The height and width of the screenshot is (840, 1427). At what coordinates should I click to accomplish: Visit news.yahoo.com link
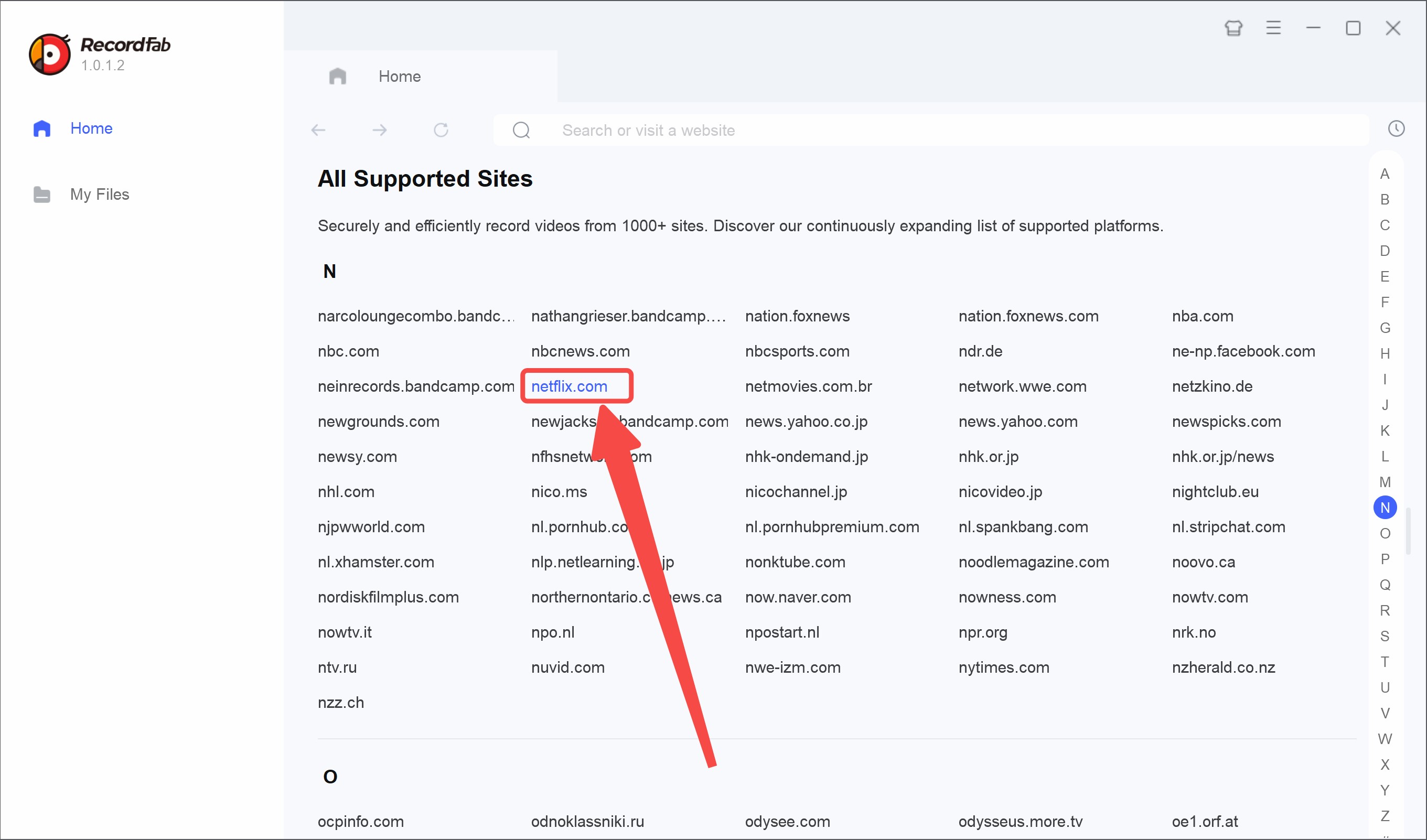1018,421
